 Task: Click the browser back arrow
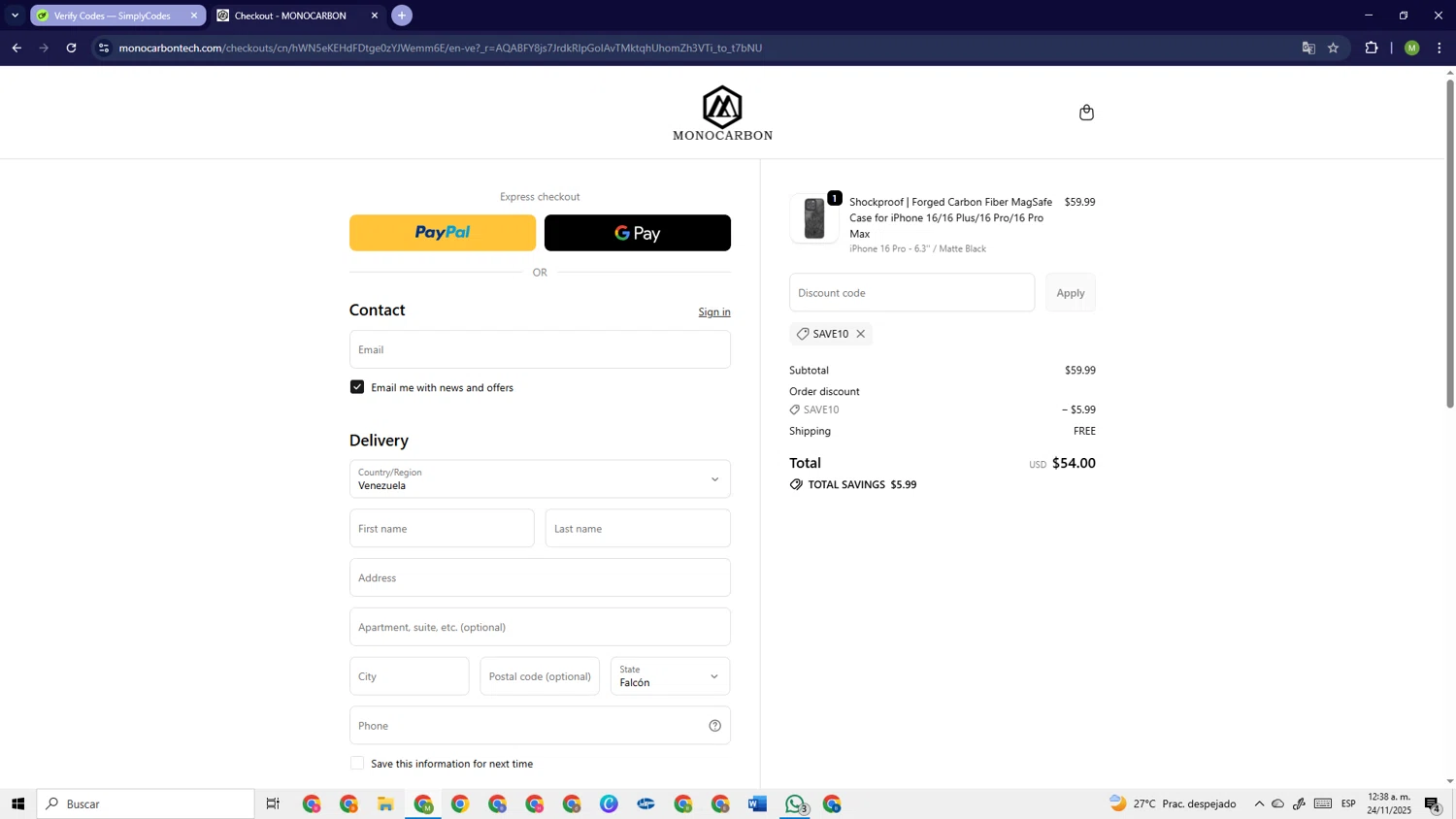point(17,48)
